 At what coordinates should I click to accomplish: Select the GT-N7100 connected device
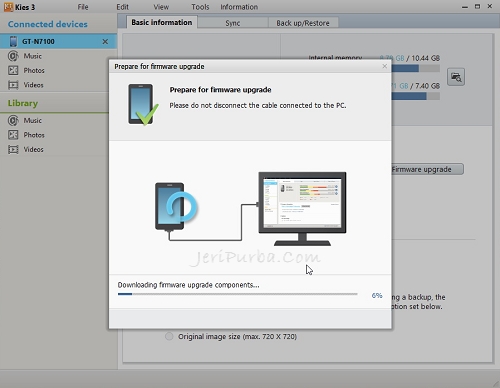(x=58, y=41)
